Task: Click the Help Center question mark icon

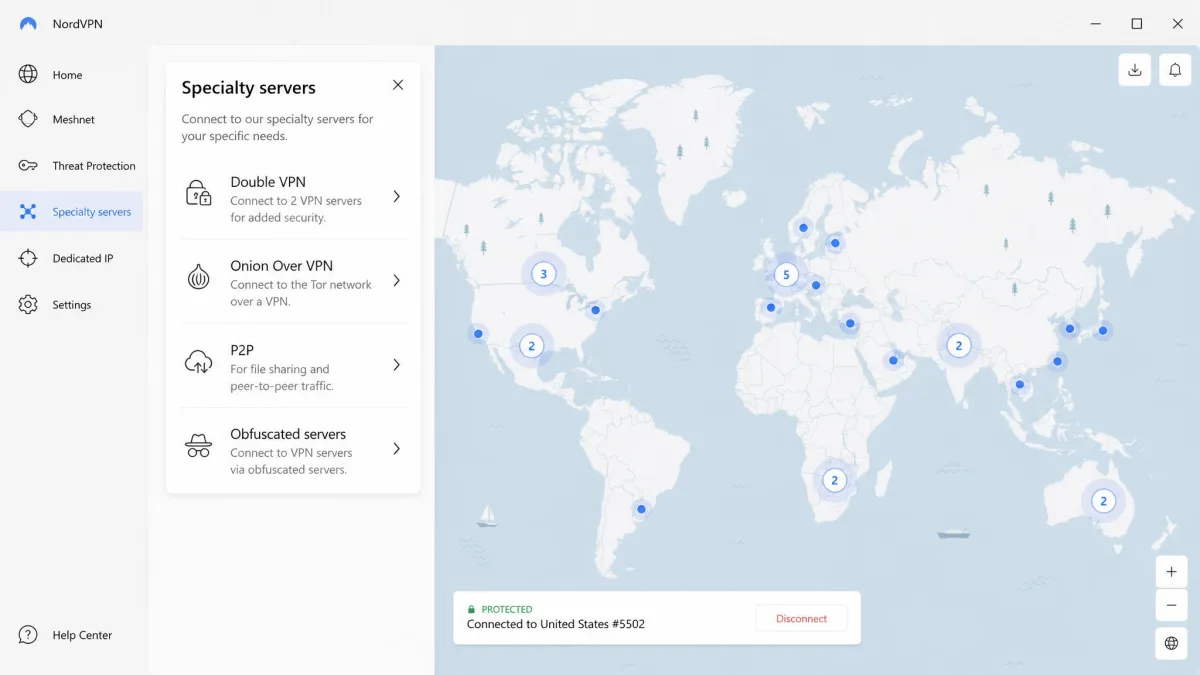Action: [28, 635]
